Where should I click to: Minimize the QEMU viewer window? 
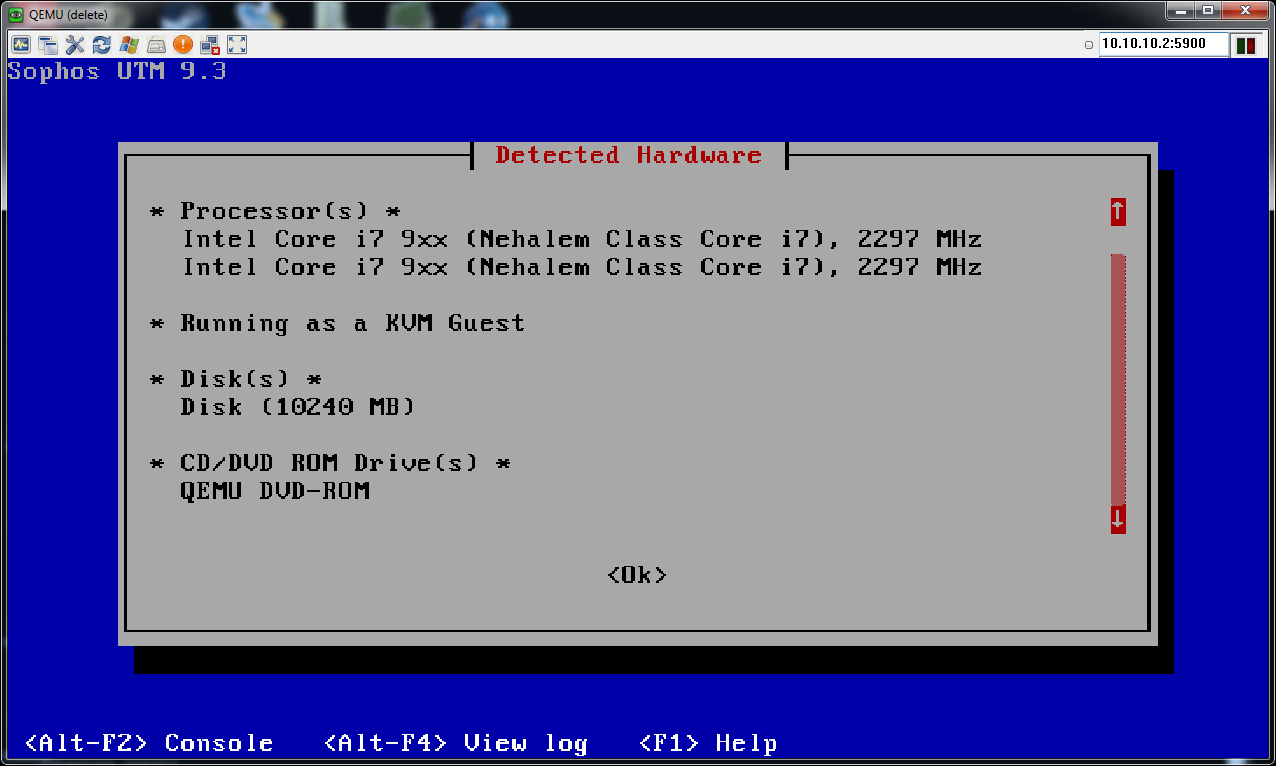click(x=1180, y=11)
